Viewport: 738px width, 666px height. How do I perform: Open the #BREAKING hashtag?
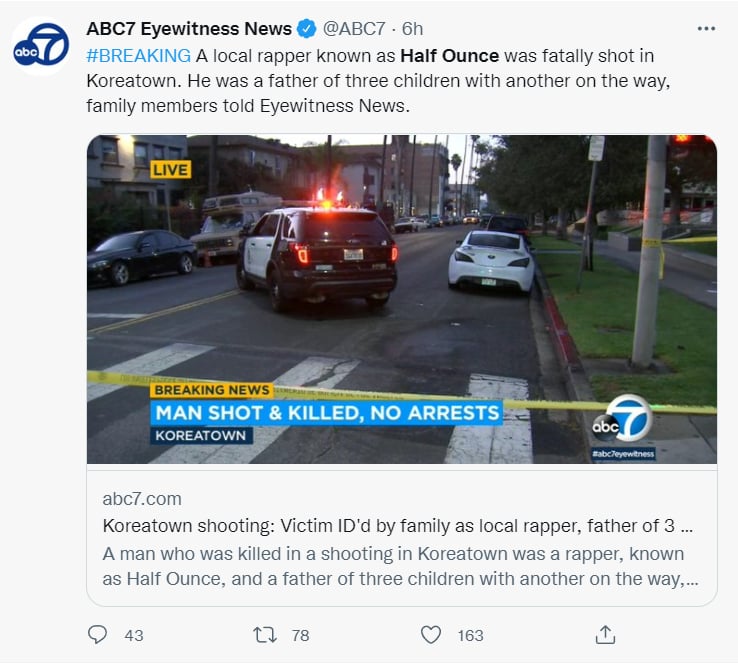click(139, 54)
